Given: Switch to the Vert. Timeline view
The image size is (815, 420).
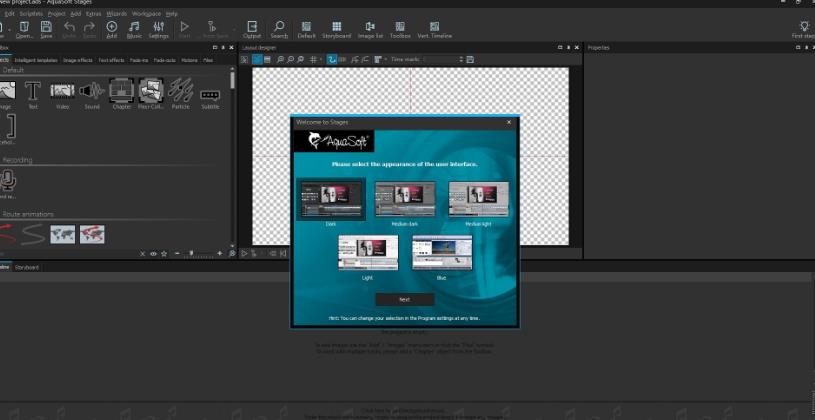Looking at the screenshot, I should [x=435, y=30].
